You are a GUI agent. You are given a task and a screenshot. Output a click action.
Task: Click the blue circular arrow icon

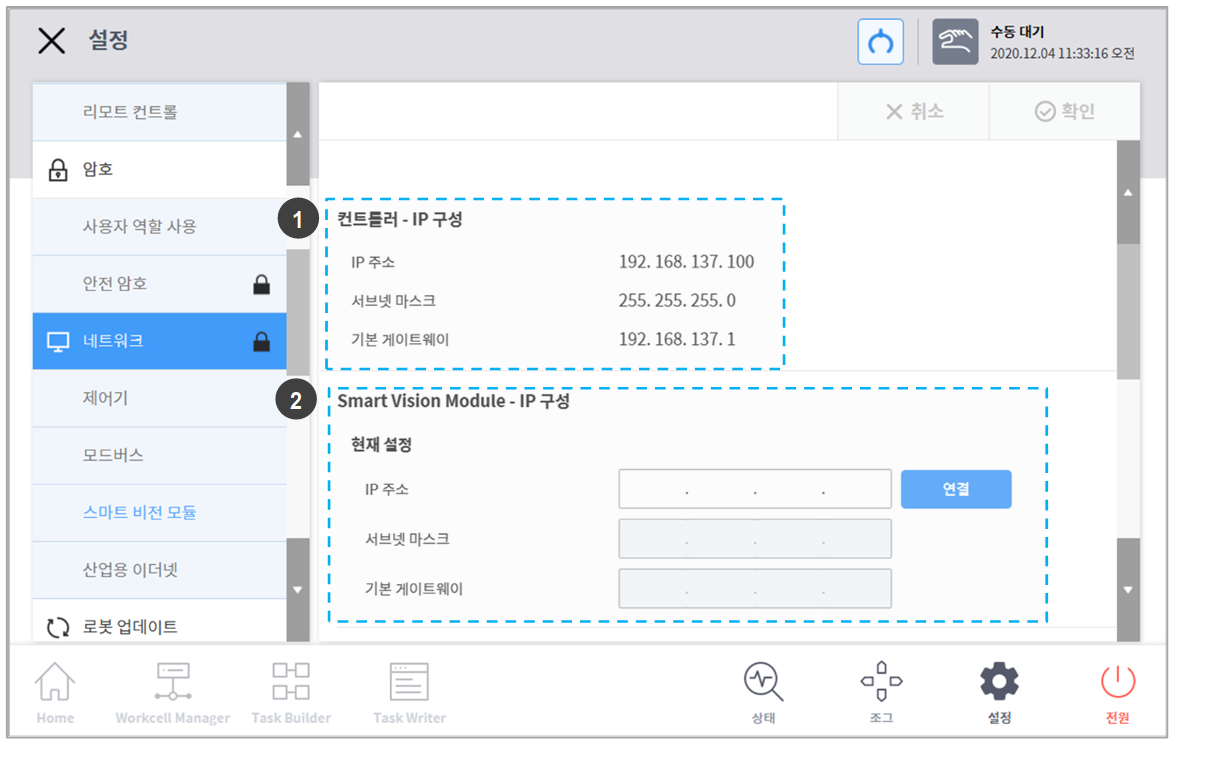tap(880, 42)
